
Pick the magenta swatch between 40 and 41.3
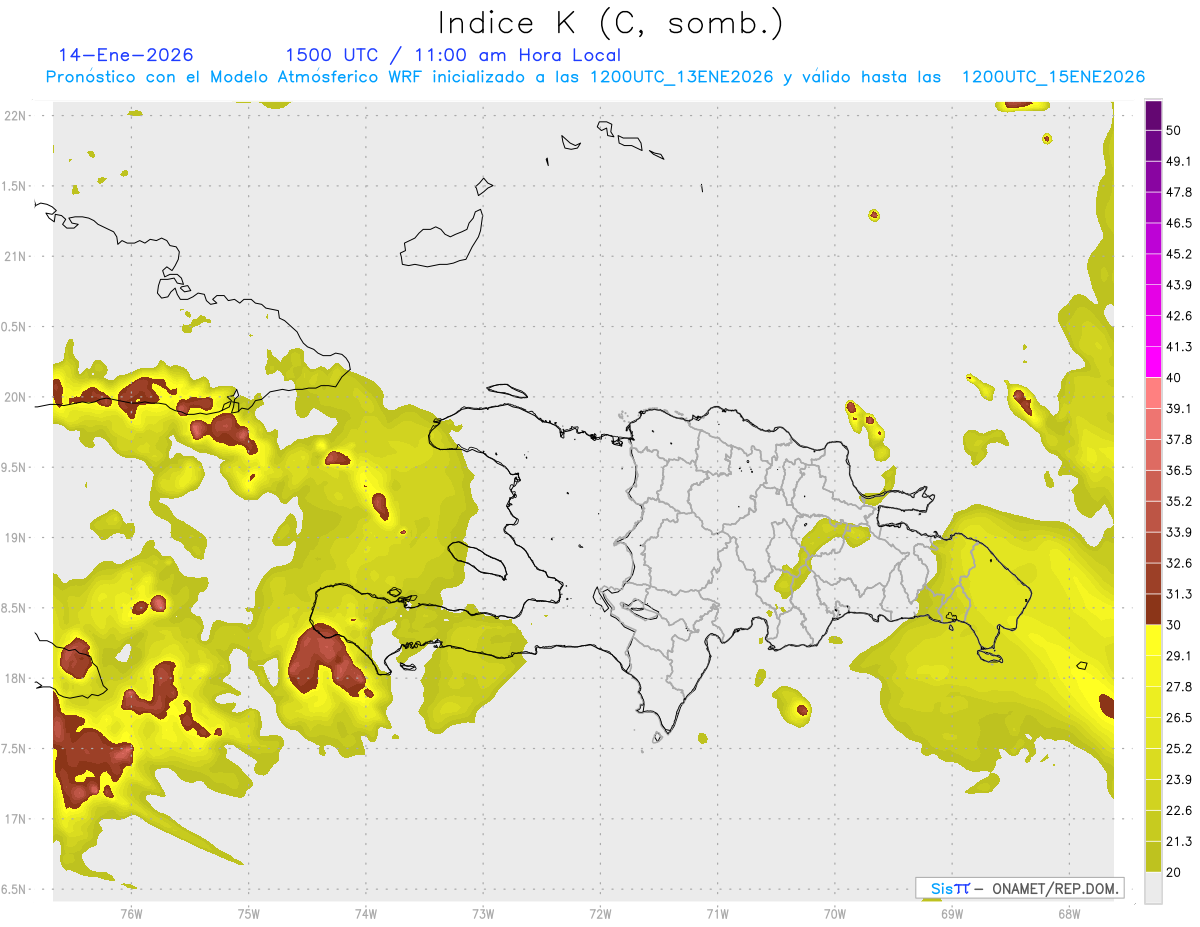pos(1153,362)
